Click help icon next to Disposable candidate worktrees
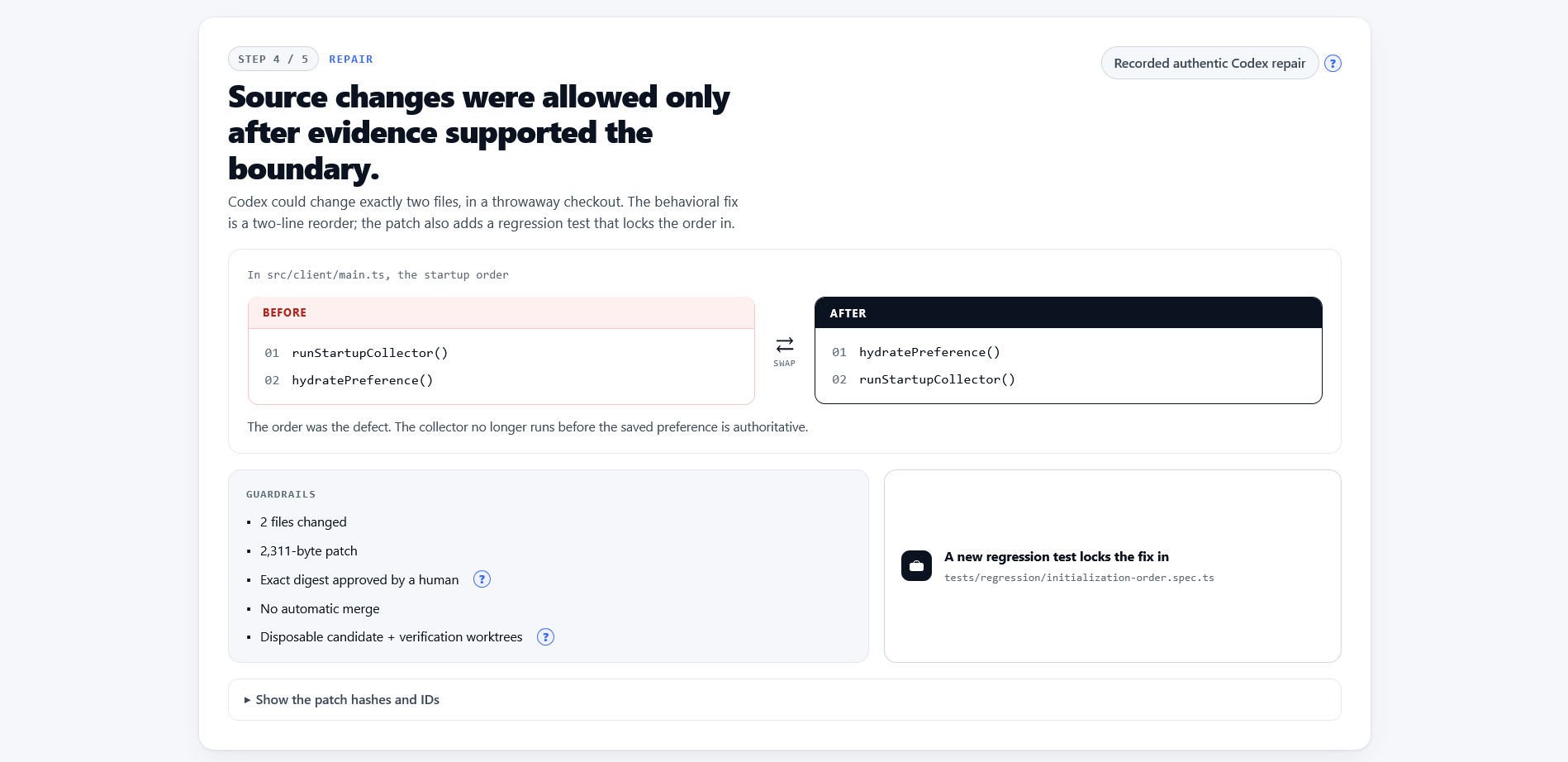The width and height of the screenshot is (1568, 762). 545,637
